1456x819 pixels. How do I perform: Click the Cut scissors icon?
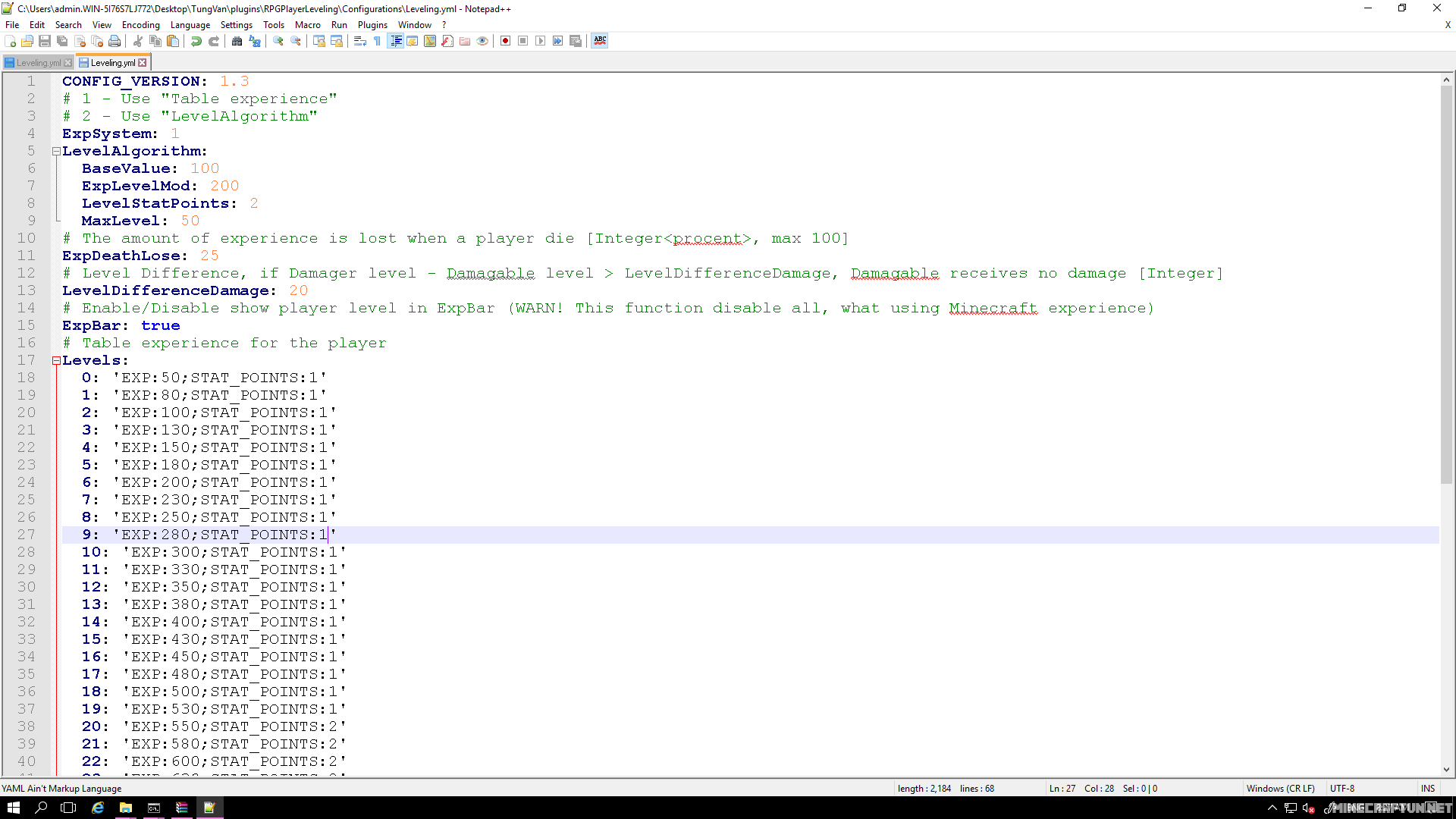click(138, 41)
